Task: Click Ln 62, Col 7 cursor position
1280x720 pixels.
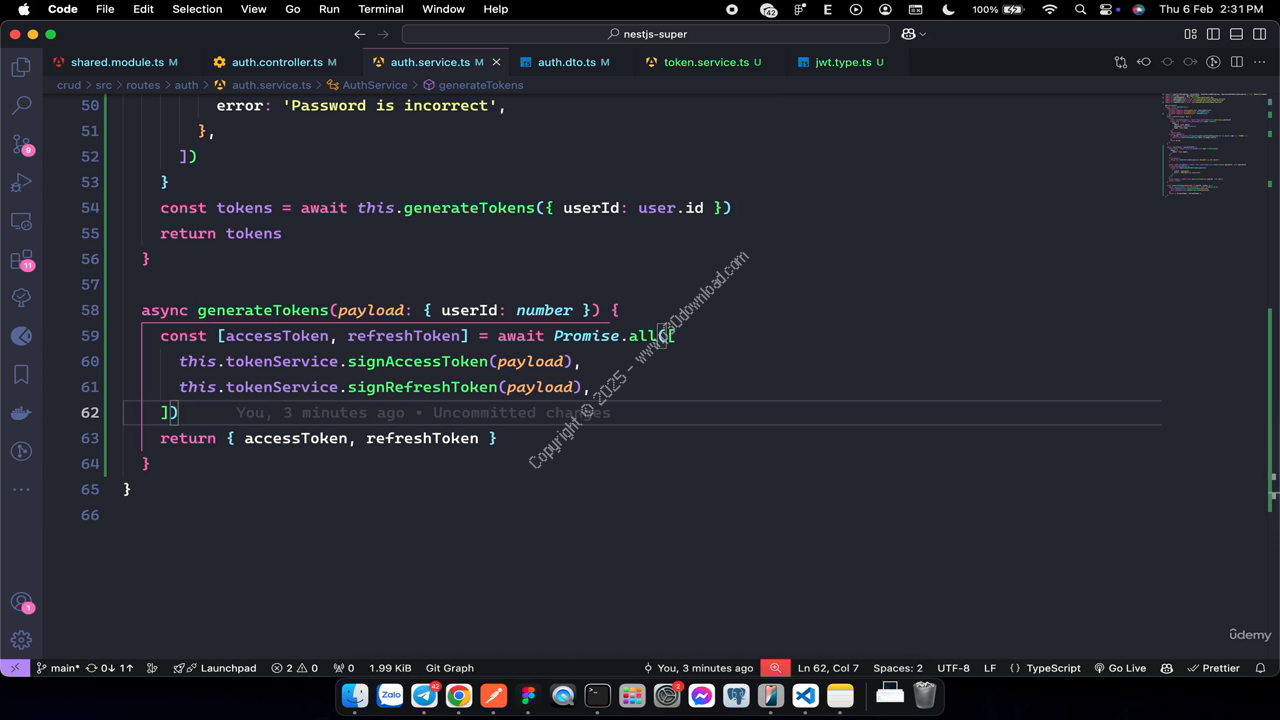Action: pos(828,668)
